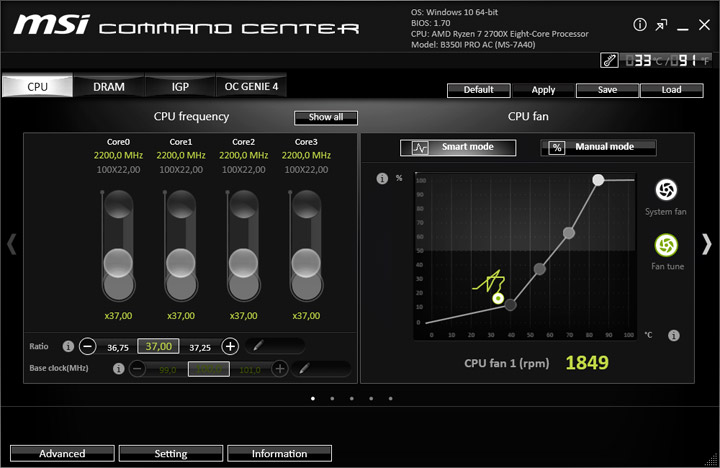Viewport: 720px width, 468px height.
Task: Click the Core3 ratio slider knob
Action: click(306, 263)
